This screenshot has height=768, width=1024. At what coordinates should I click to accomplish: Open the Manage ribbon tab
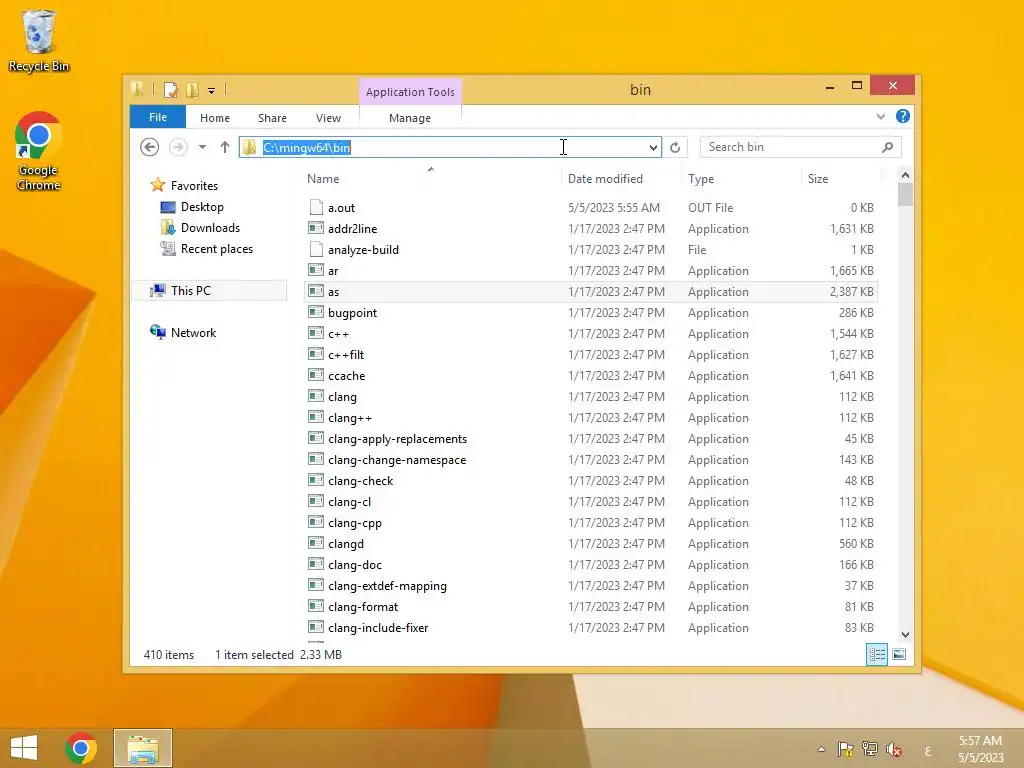point(410,118)
